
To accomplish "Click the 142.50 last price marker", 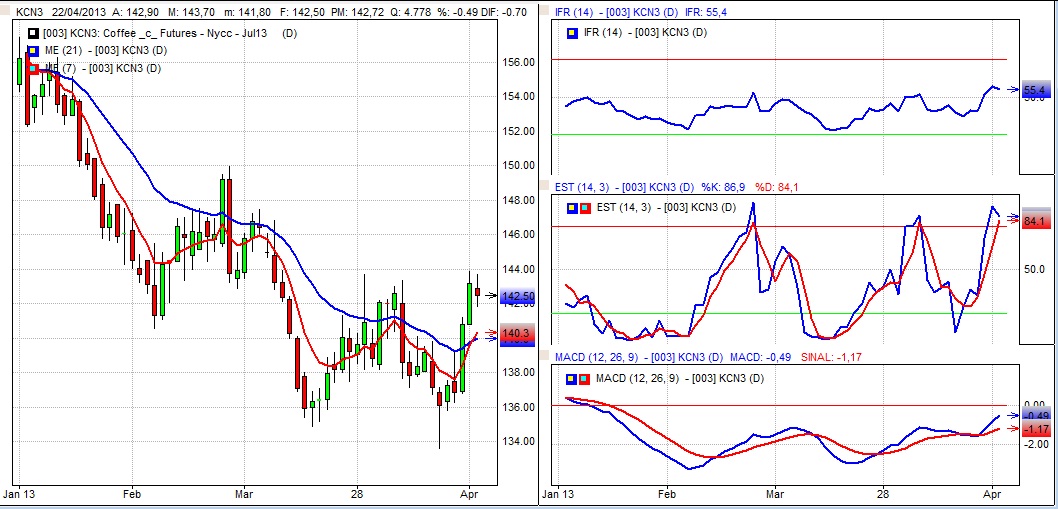I will 518,297.
